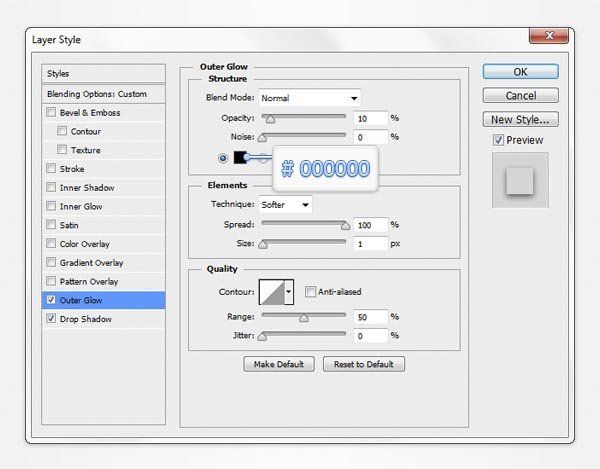Open the Styles panel entry
The width and height of the screenshot is (600, 469).
(103, 73)
